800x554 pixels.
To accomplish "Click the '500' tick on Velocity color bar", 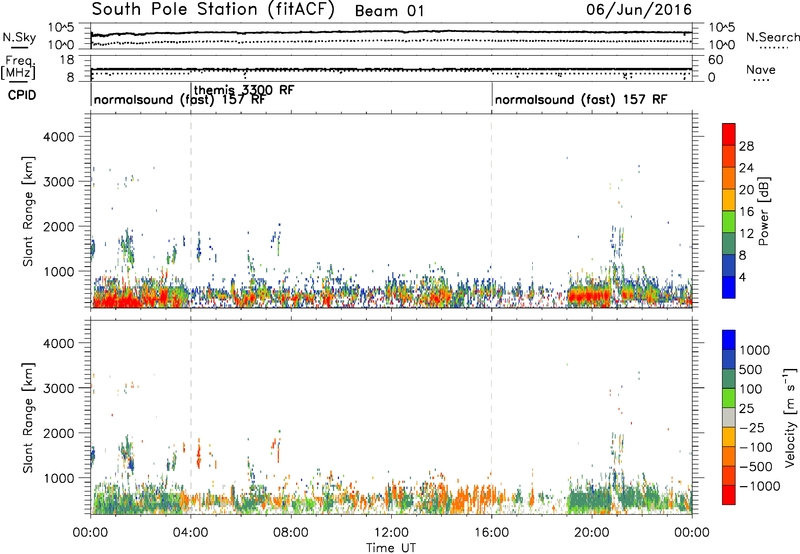I will tap(750, 369).
